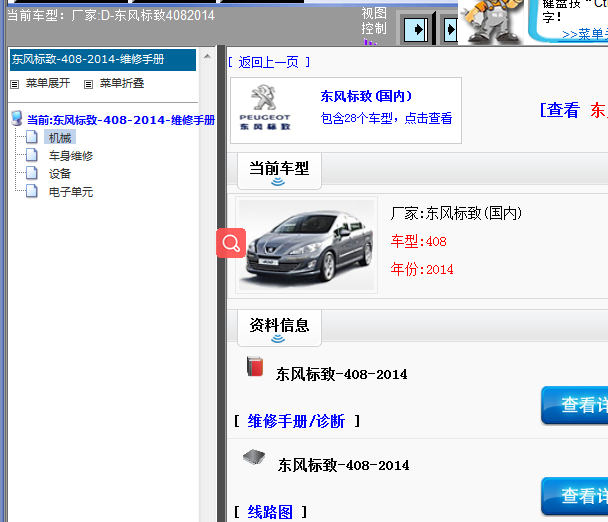Expand menu via 菜单展开 text
The image size is (608, 522).
point(48,83)
